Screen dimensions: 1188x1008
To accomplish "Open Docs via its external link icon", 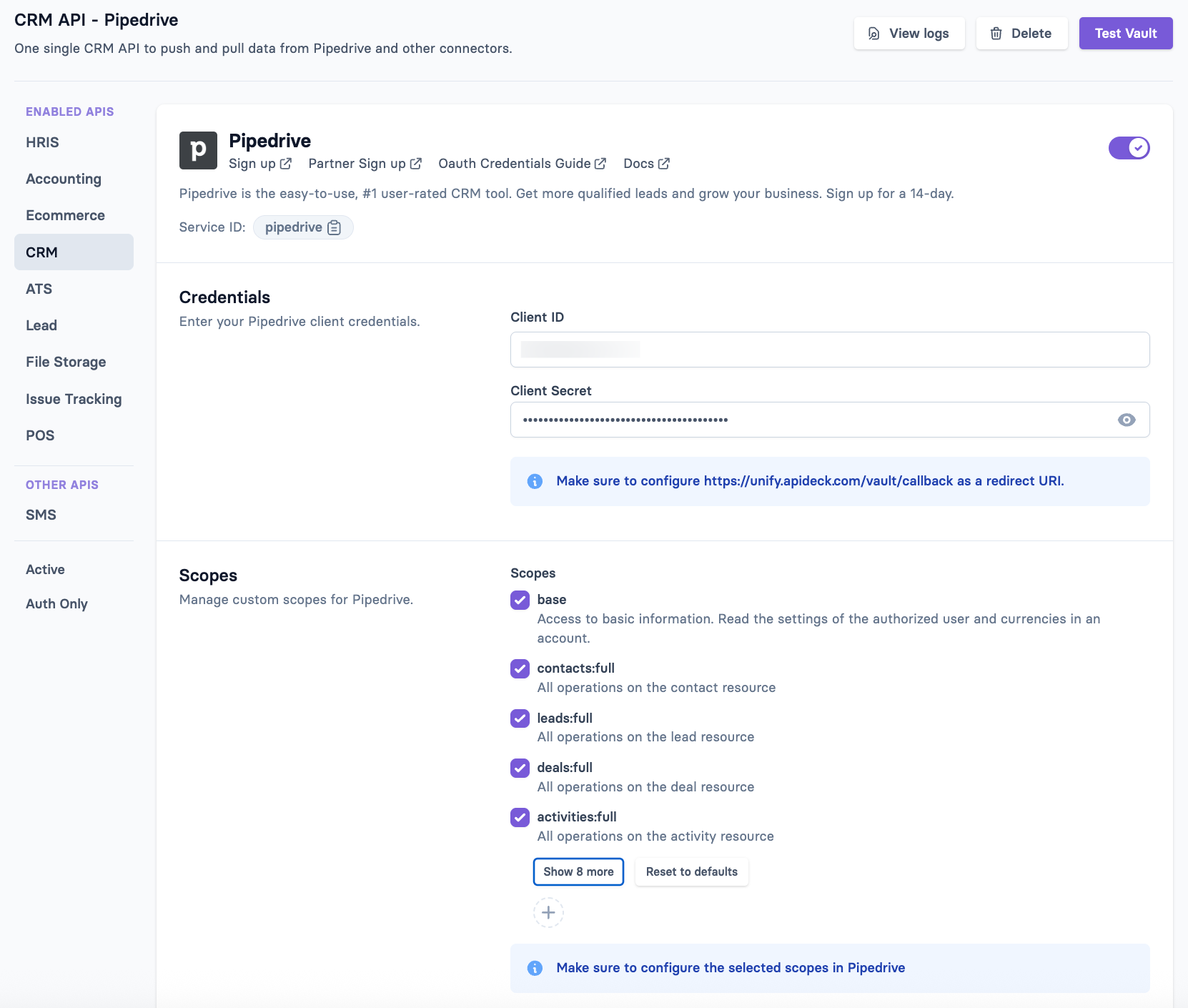I will point(663,163).
